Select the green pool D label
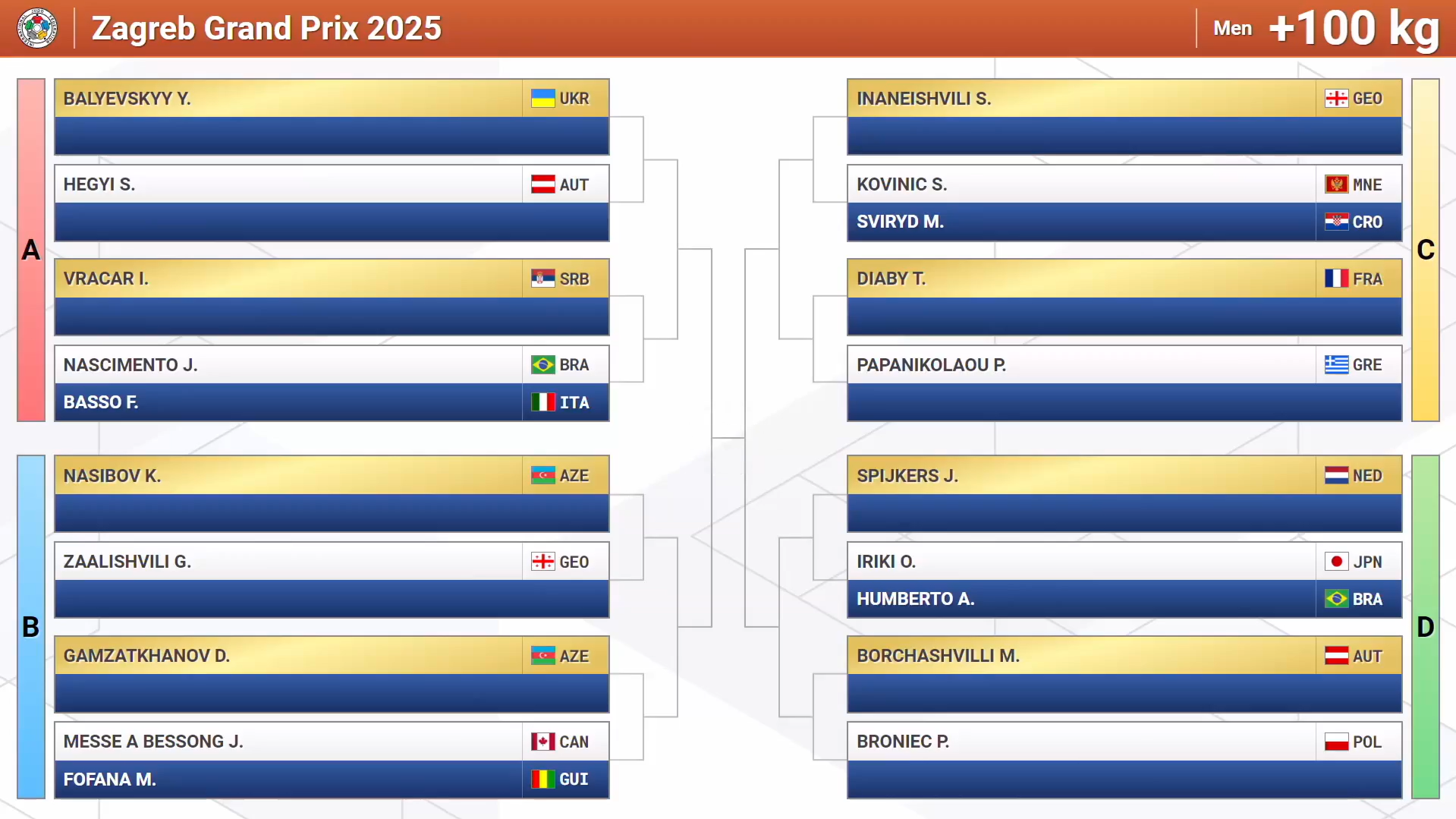Screen dimensions: 1456x819 [x=1425, y=627]
